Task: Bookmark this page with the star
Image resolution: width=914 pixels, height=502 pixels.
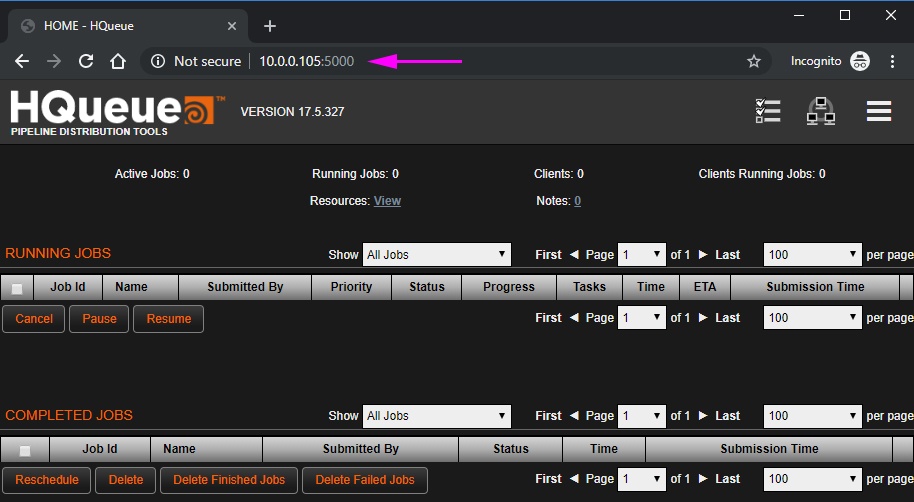Action: pos(754,61)
